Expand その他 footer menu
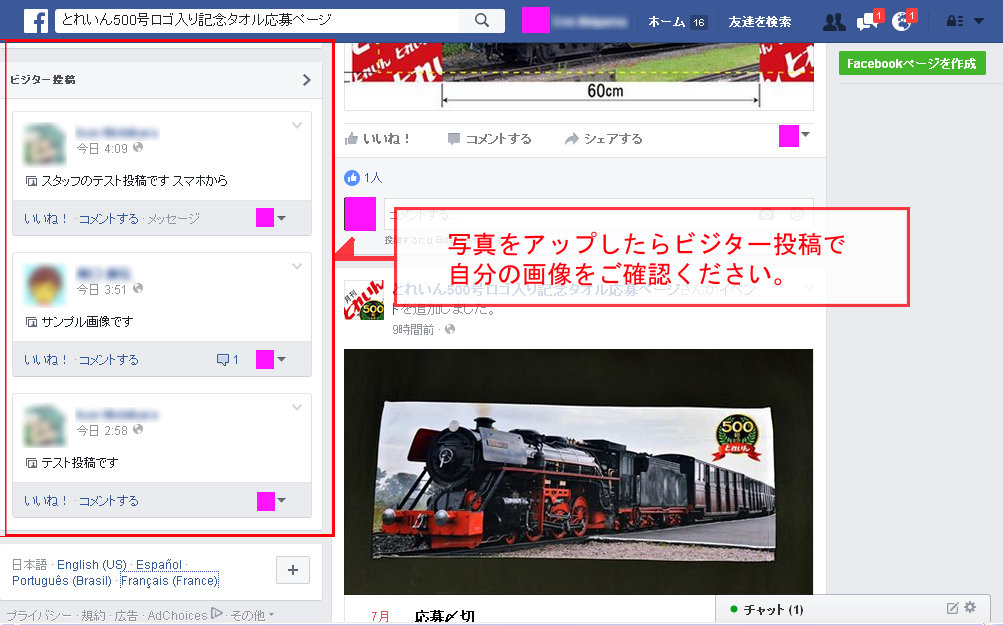Viewport: 1003px width, 625px height. [x=252, y=615]
